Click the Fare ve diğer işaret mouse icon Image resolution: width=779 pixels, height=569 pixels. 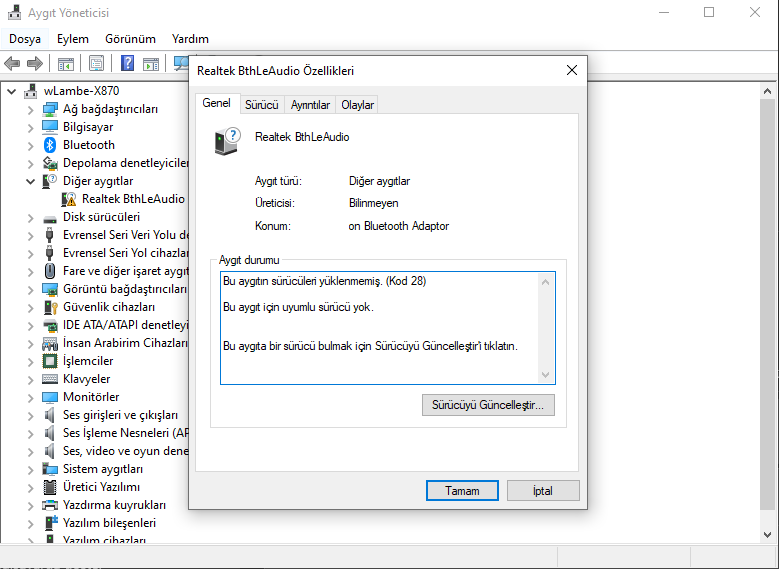50,271
